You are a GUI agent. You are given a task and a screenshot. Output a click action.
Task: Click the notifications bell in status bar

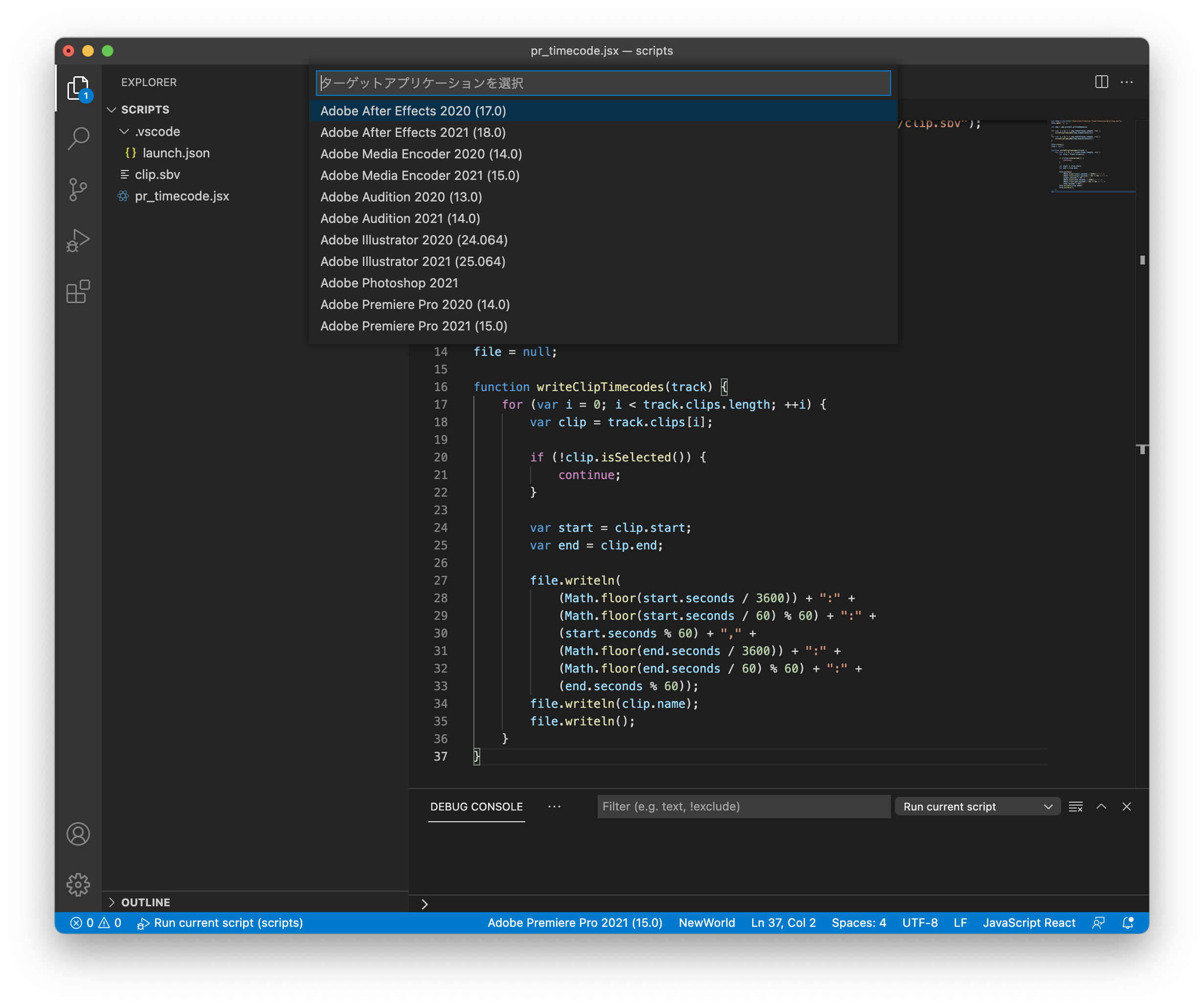click(1127, 923)
